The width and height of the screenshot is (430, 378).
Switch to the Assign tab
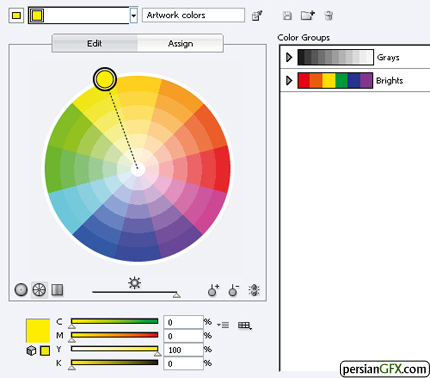pyautogui.click(x=180, y=43)
